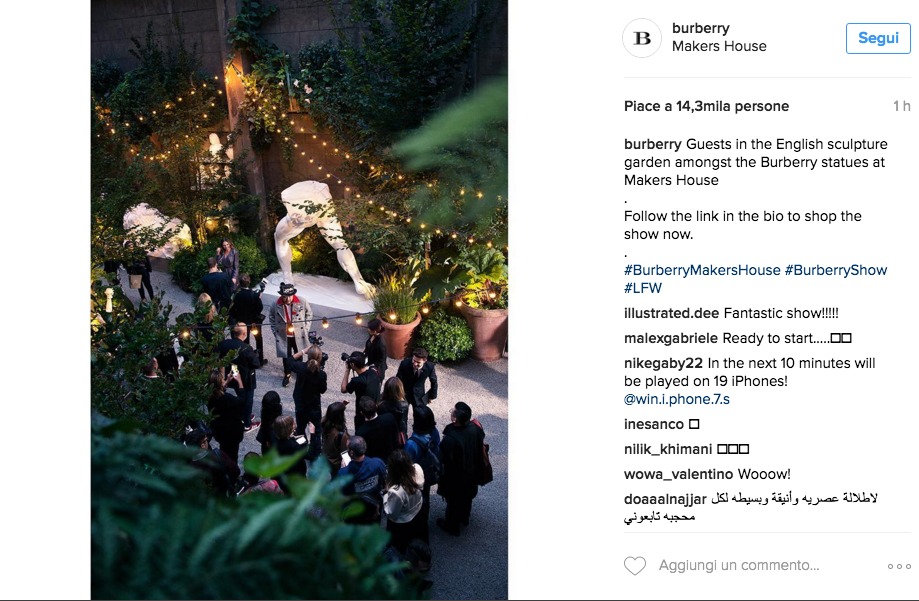This screenshot has width=919, height=601.
Task: Click the @win.i.phone.7.s mention
Action: [x=677, y=400]
